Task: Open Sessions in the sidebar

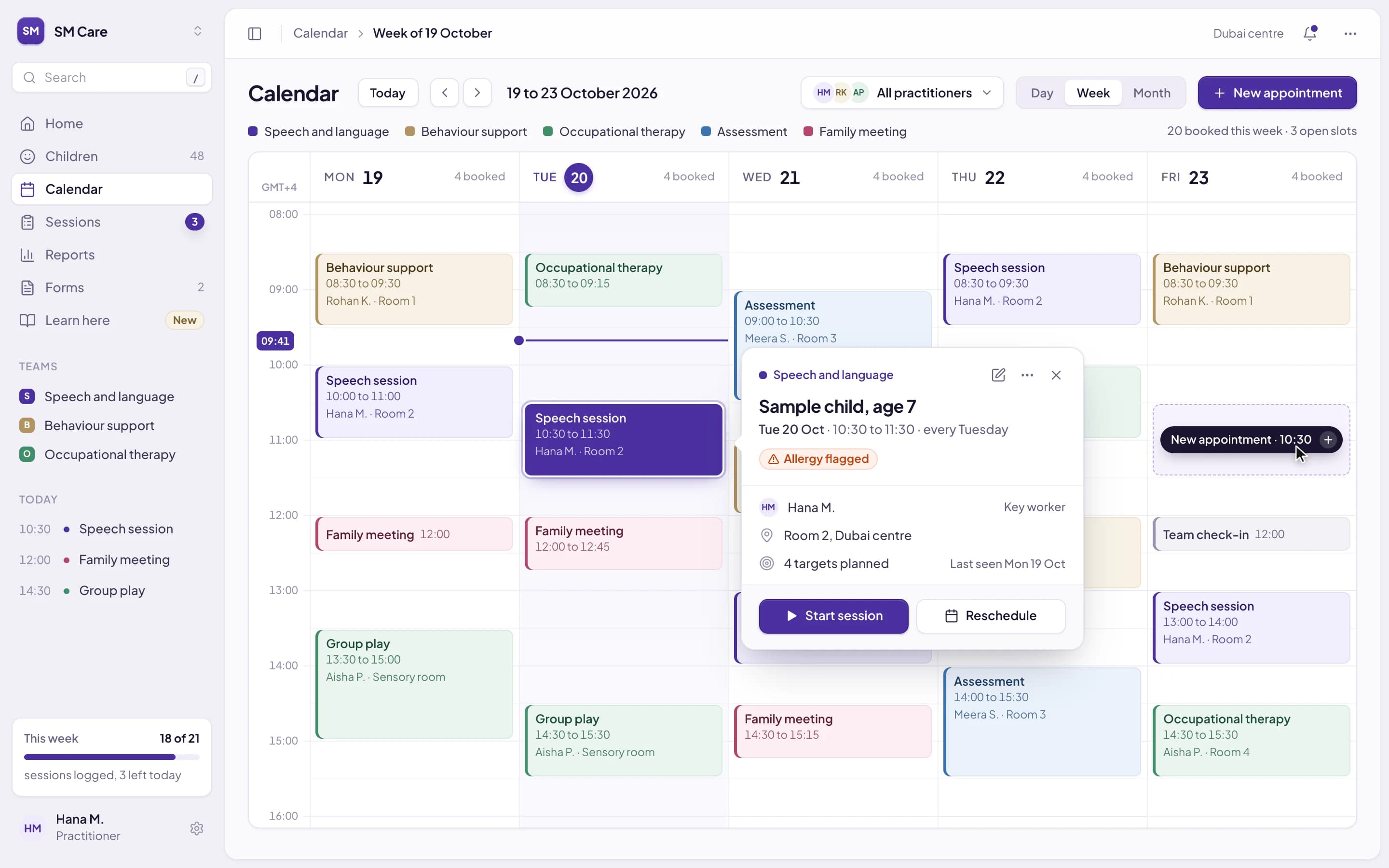Action: 112,222
